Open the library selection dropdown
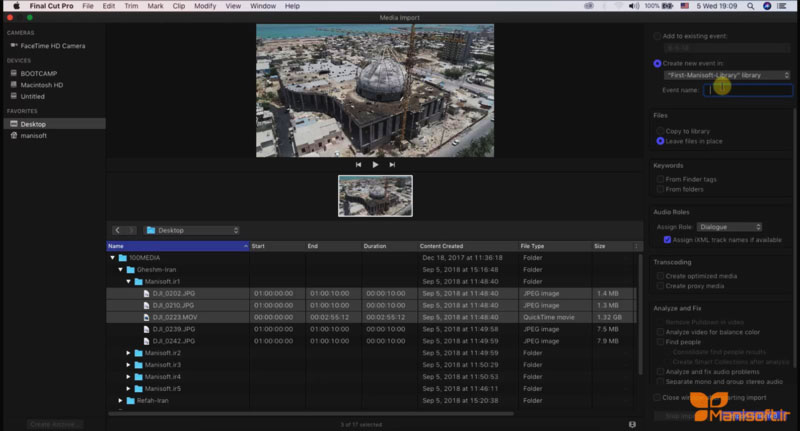The width and height of the screenshot is (800, 431). 728,75
